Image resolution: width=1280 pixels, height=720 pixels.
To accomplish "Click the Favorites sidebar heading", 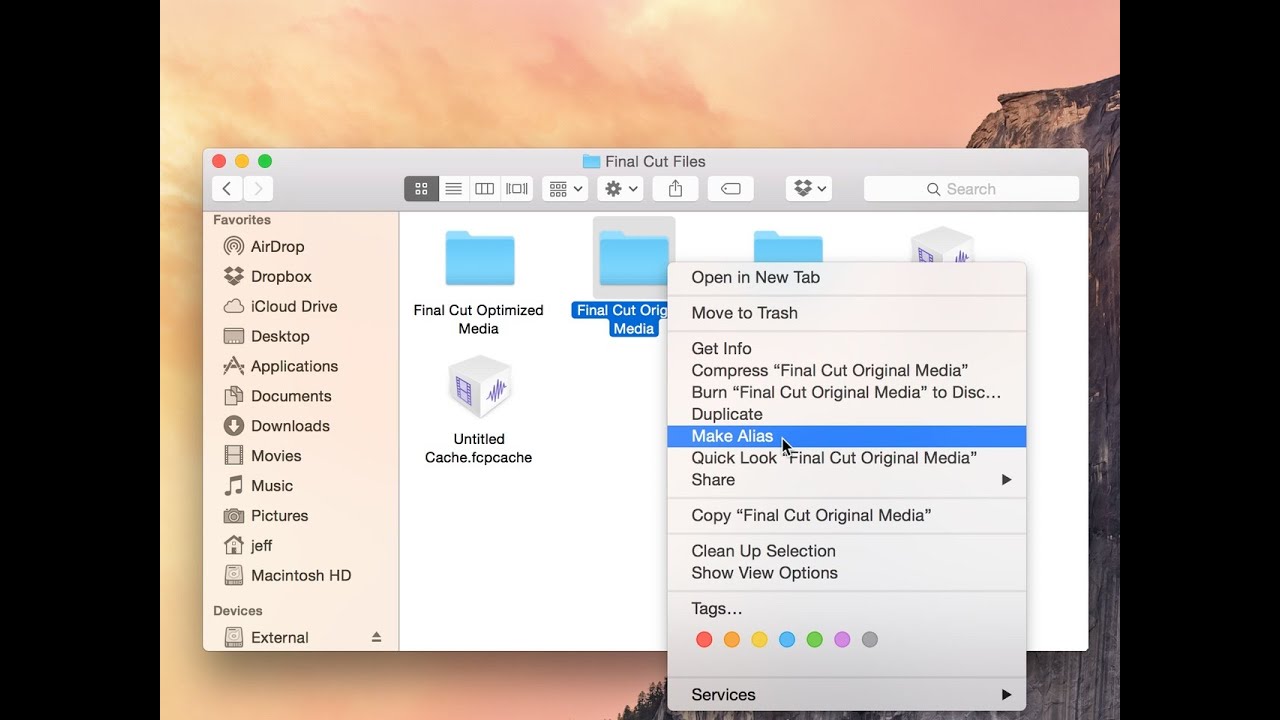I will [242, 220].
